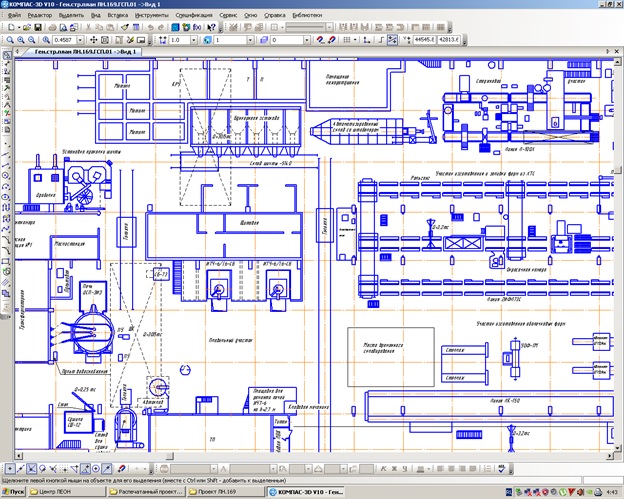Open the Библиотеки menu
The width and height of the screenshot is (624, 499).
point(307,15)
